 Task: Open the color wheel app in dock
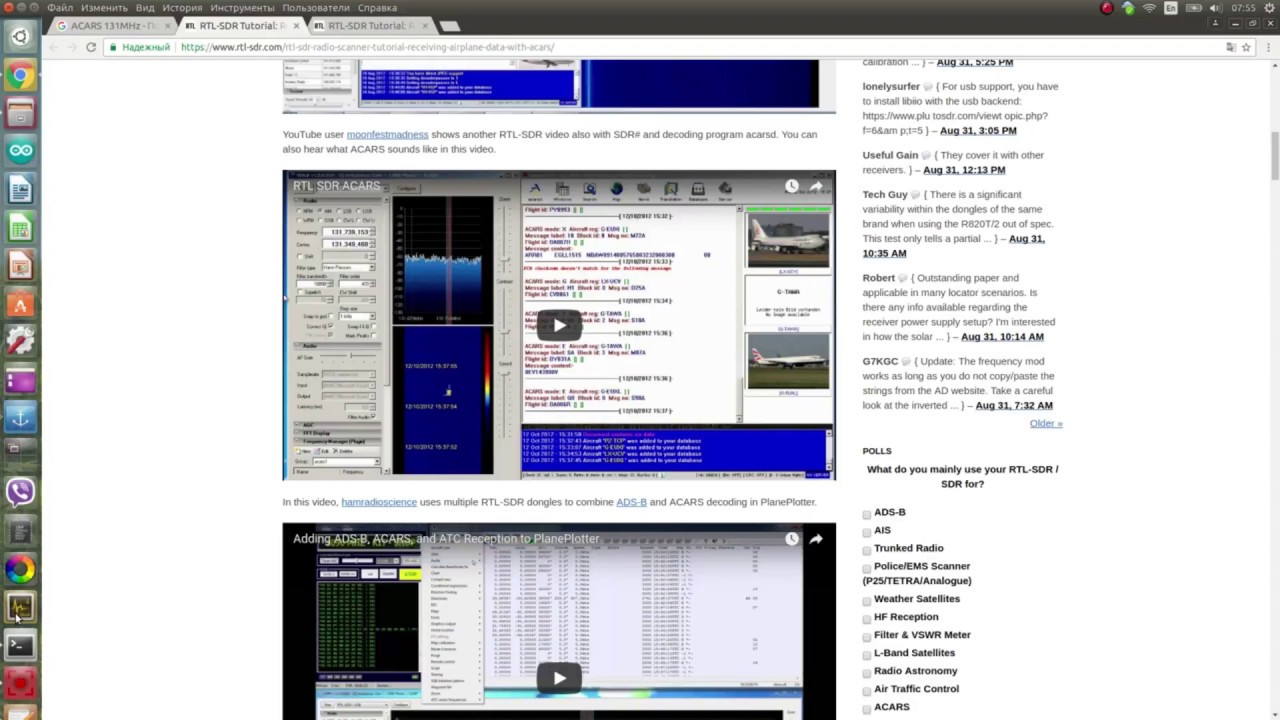pyautogui.click(x=20, y=569)
